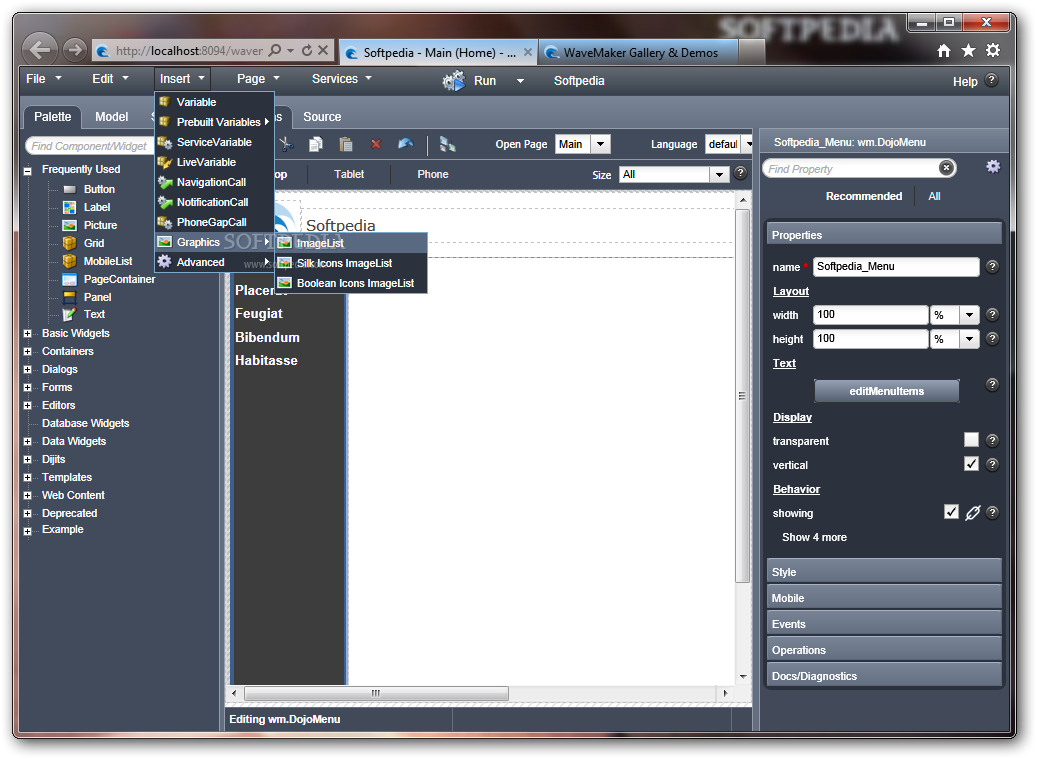
Task: Click help icon next to width property
Action: pyautogui.click(x=992, y=315)
